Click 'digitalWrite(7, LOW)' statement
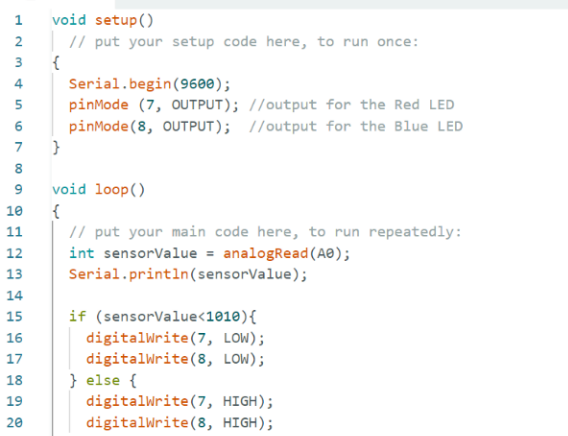The width and height of the screenshot is (568, 436). tap(175, 338)
